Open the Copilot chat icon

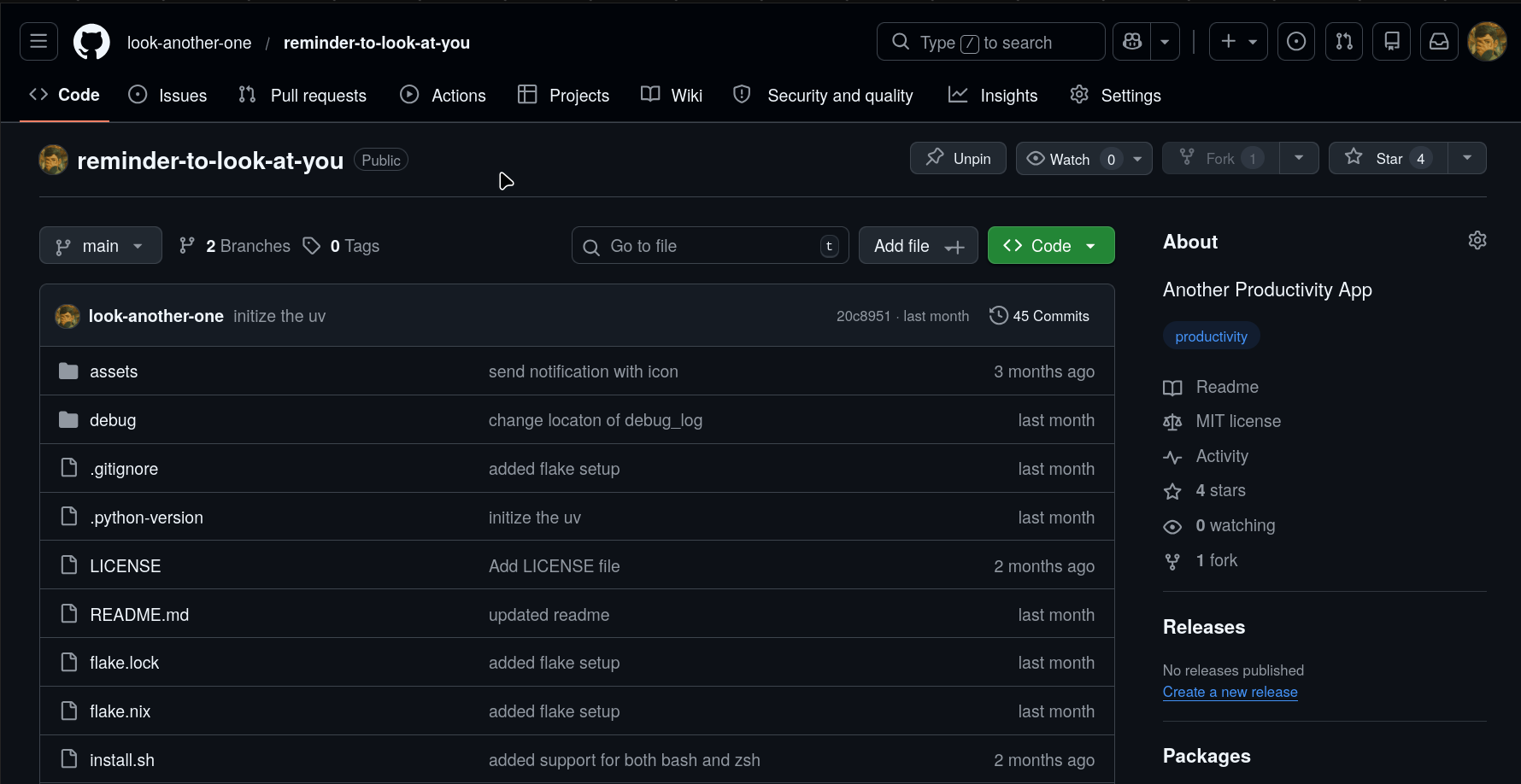pyautogui.click(x=1132, y=42)
